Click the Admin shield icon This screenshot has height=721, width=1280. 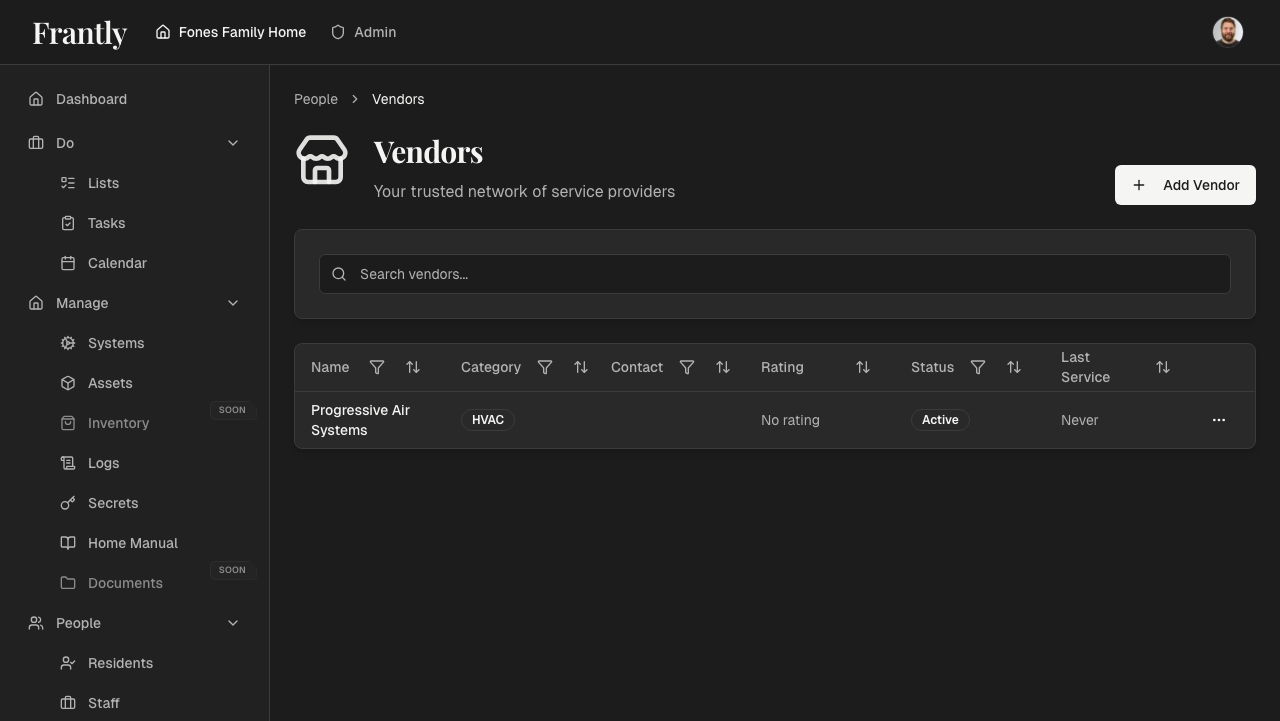(337, 32)
